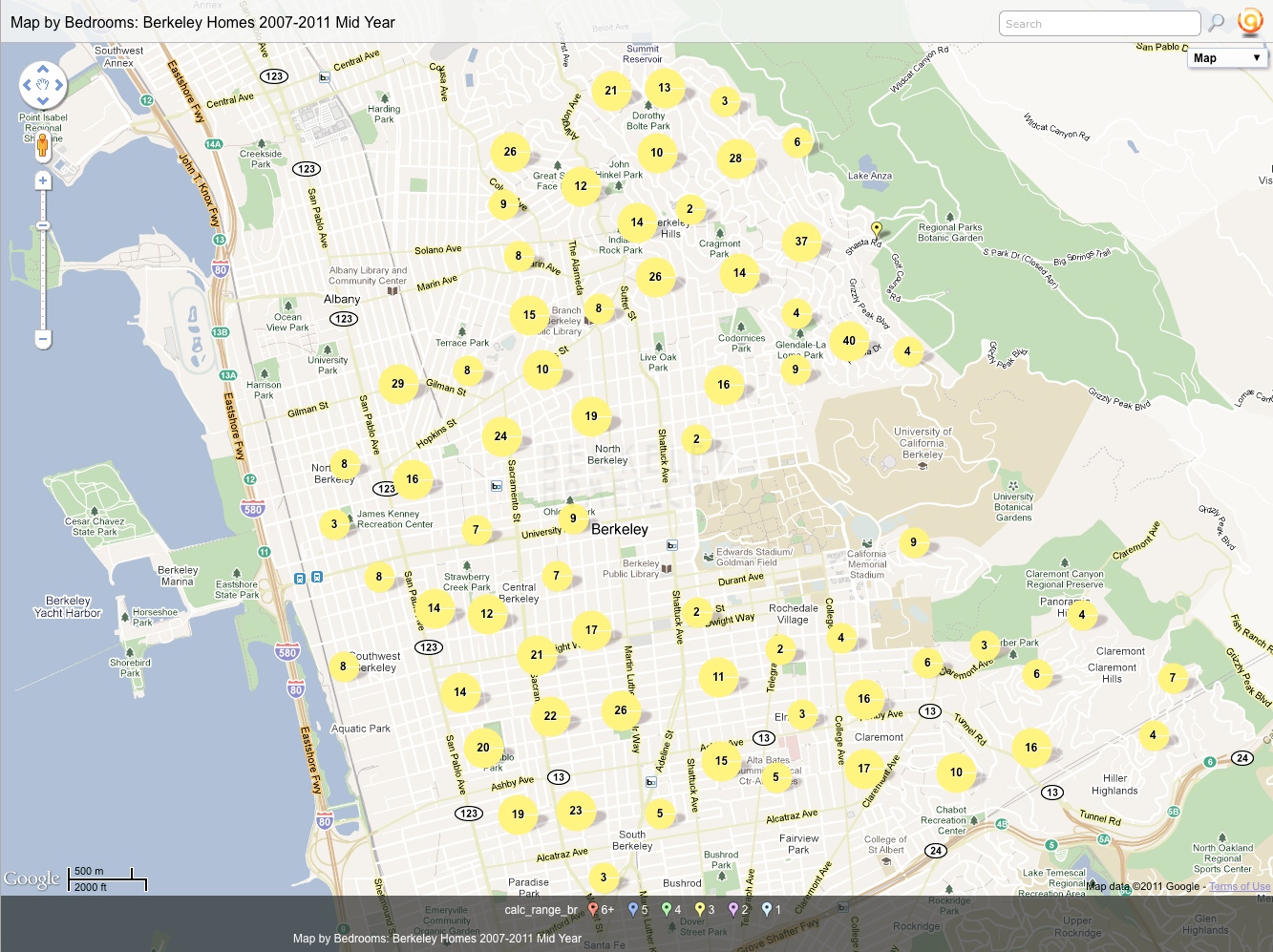Click the yellow 3 bedrooms legend pin
The image size is (1273, 952).
click(700, 909)
